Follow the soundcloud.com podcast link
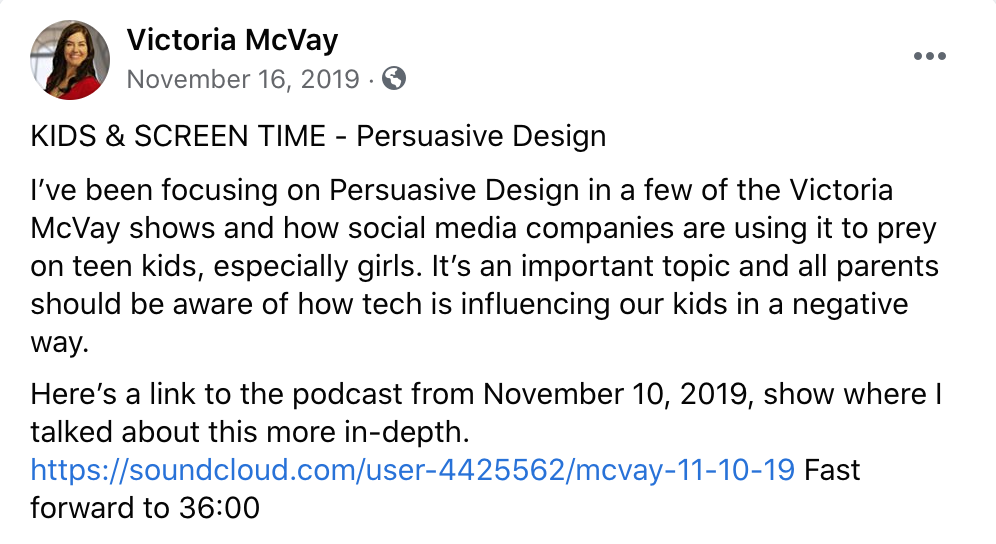The image size is (996, 544). pyautogui.click(x=413, y=470)
